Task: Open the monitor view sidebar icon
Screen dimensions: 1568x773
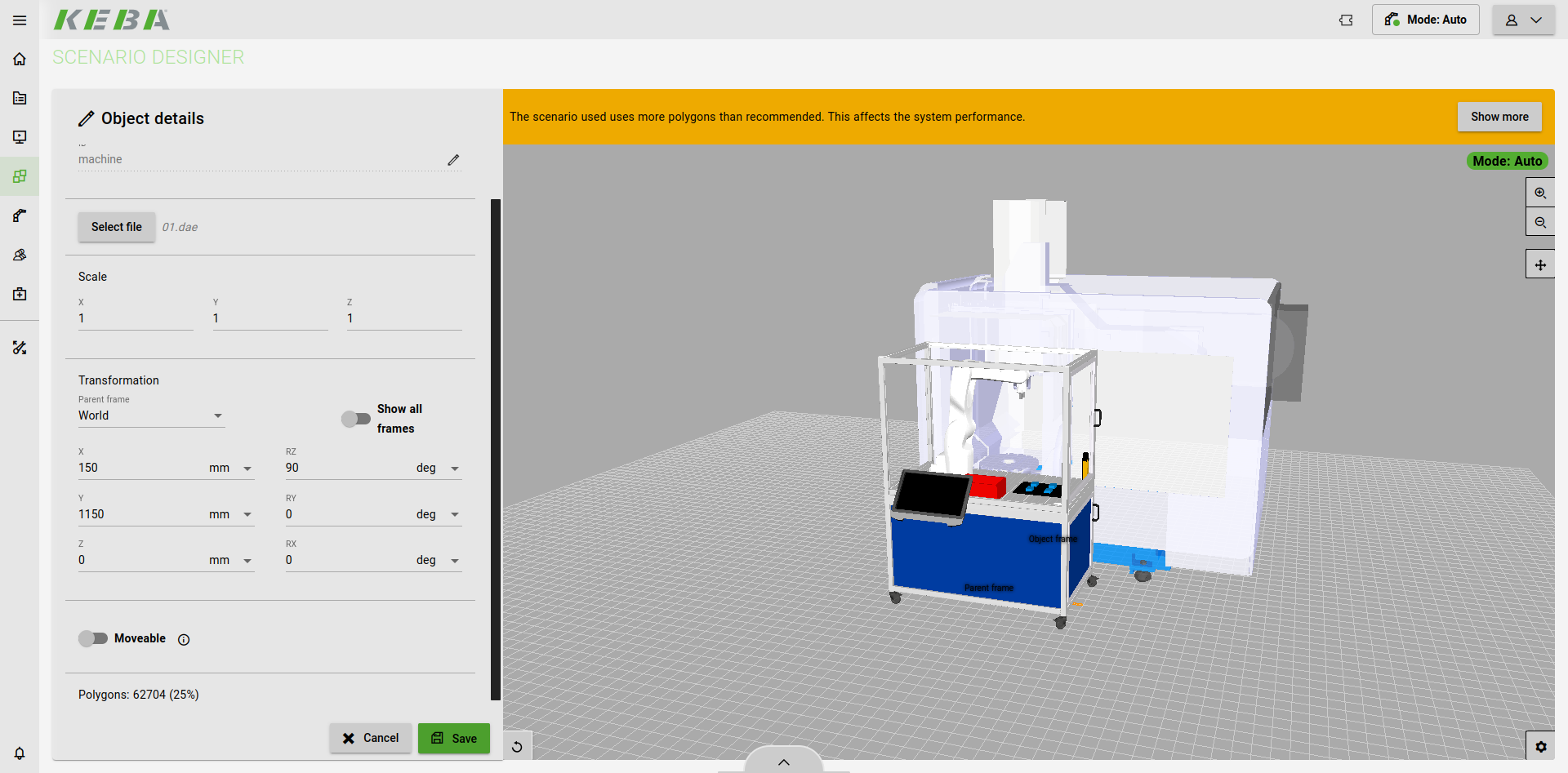Action: pyautogui.click(x=20, y=137)
